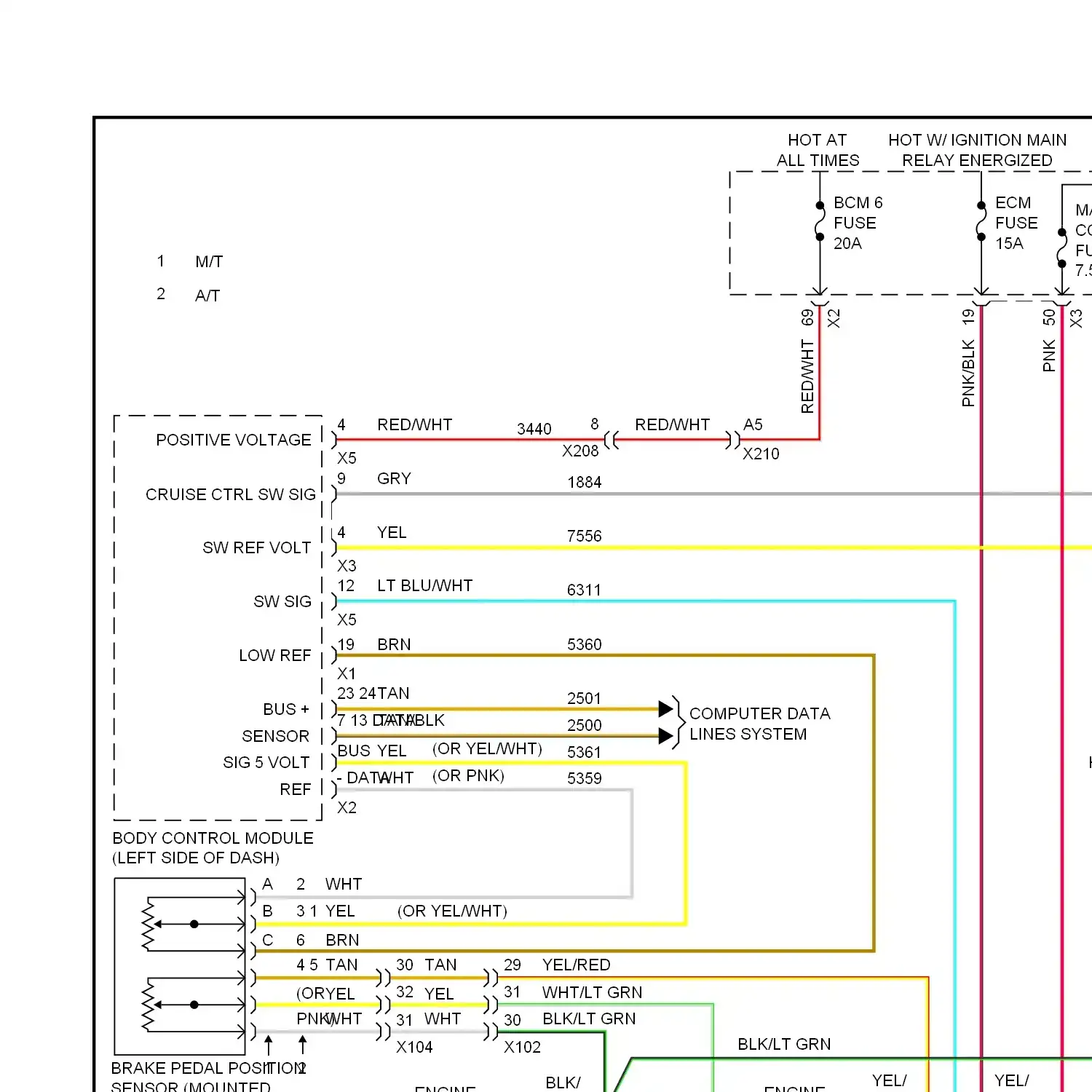Click the POSITIVE VOLTAGE label in BCM box
The image size is (1092, 1092).
click(x=234, y=440)
